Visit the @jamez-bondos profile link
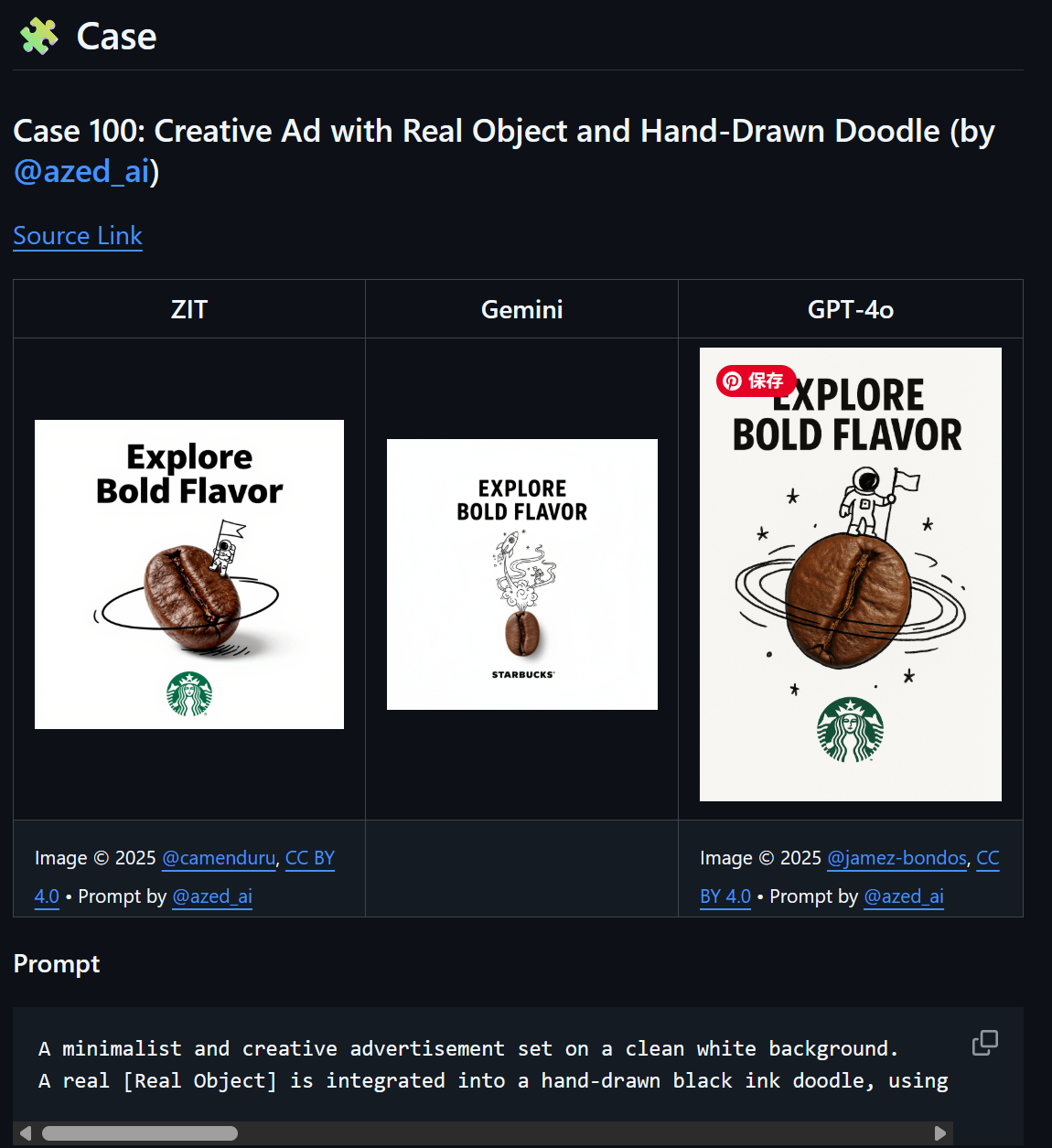The image size is (1052, 1148). click(x=896, y=858)
